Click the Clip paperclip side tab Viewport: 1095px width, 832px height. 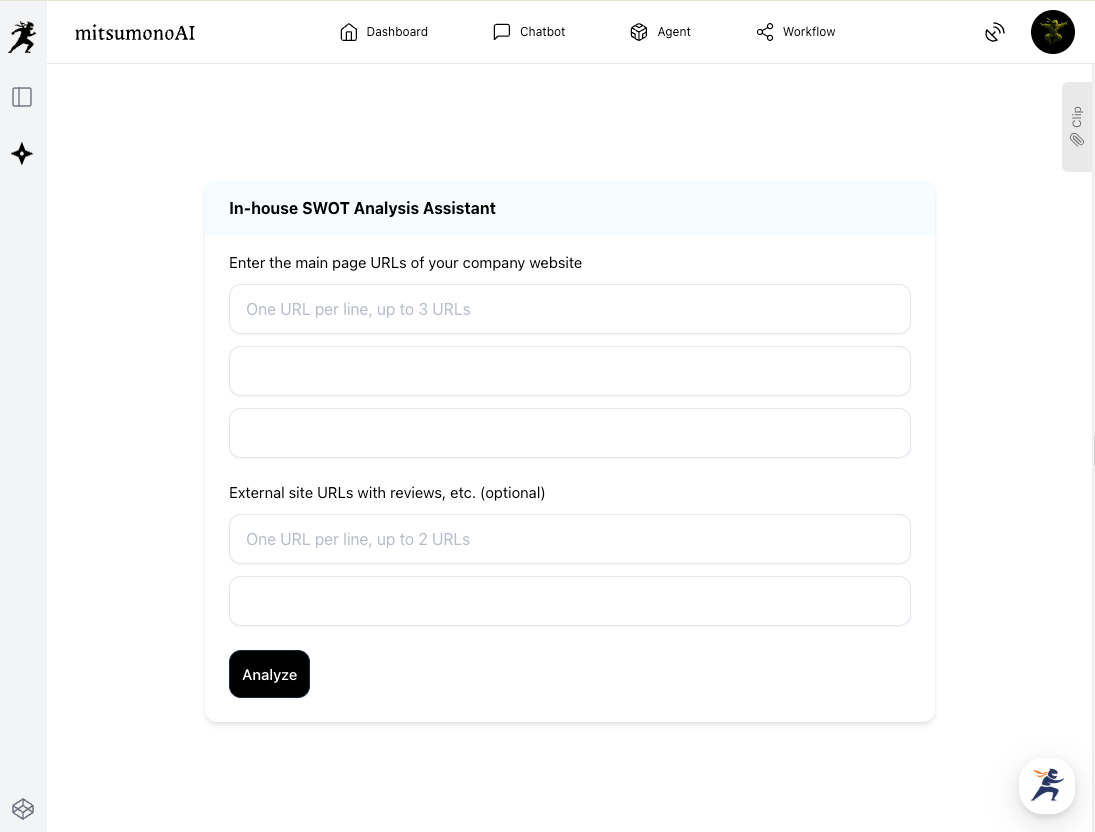pyautogui.click(x=1077, y=127)
